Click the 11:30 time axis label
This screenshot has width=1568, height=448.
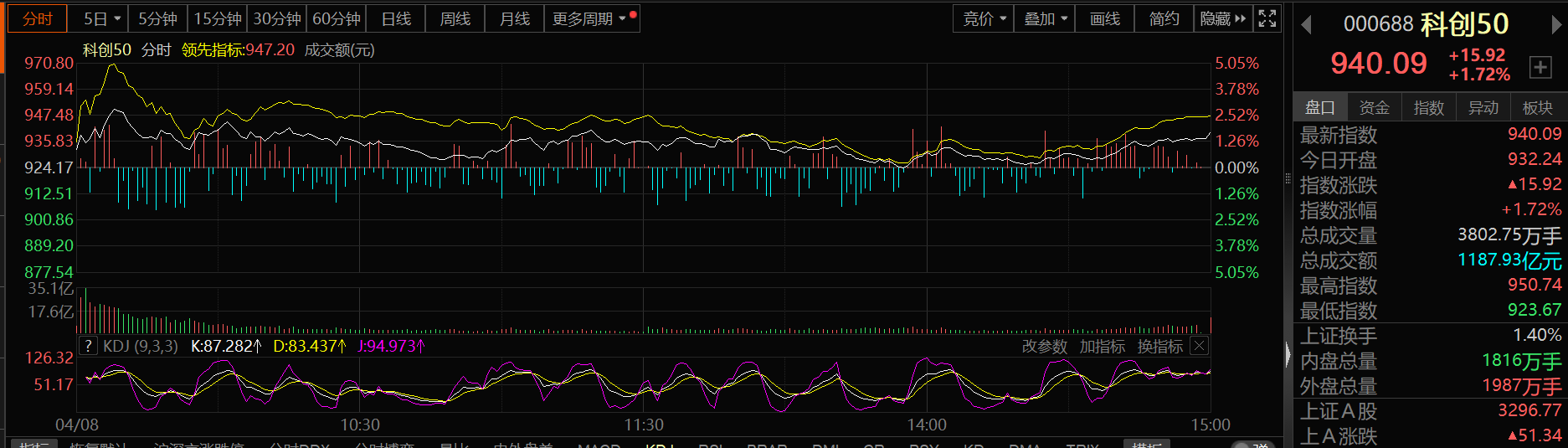[644, 425]
